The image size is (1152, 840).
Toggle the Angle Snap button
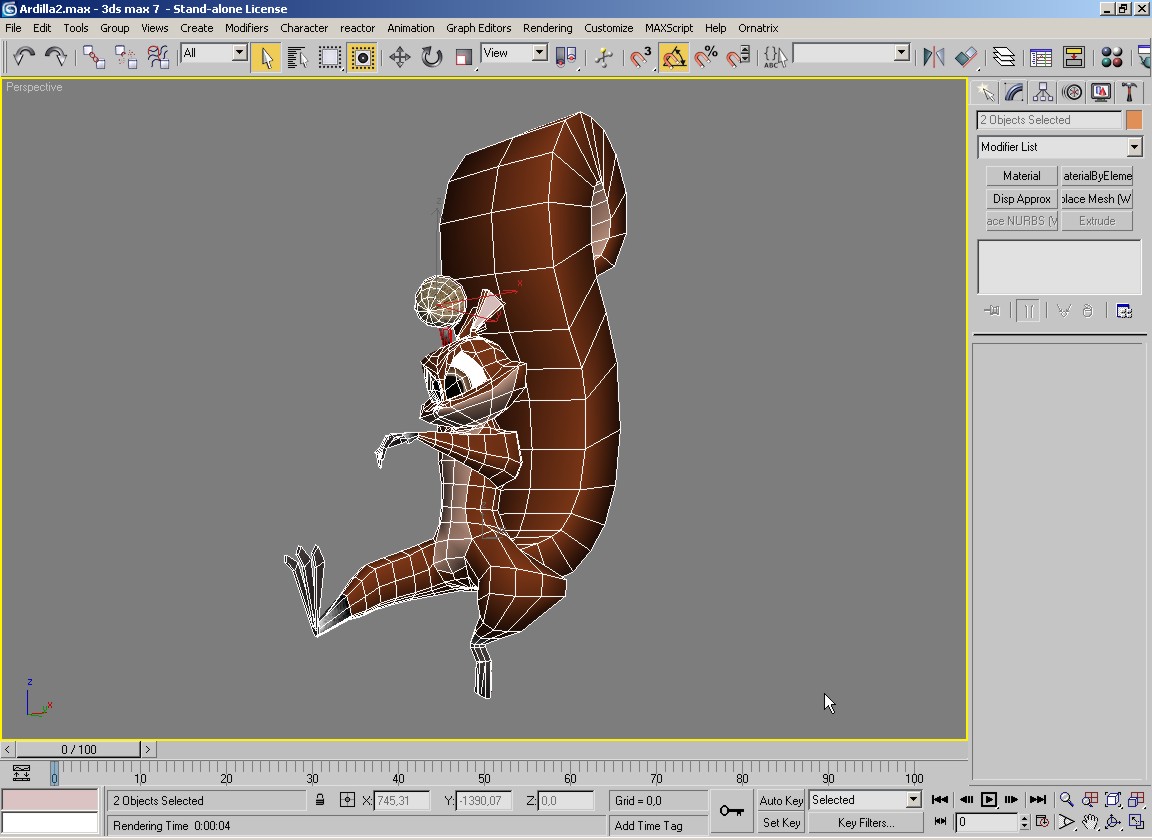coord(674,57)
